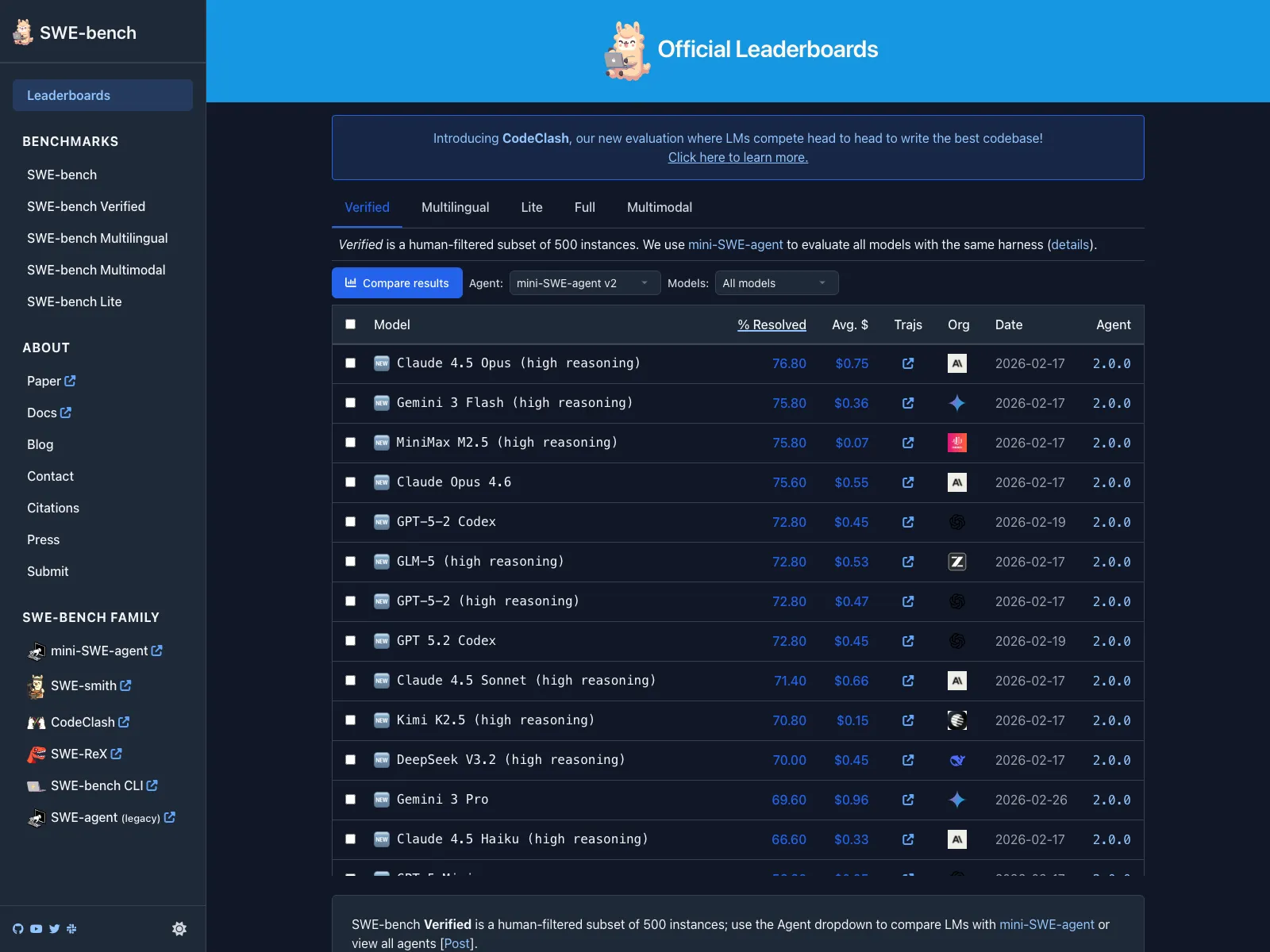1270x952 pixels.
Task: Open the Slack icon in sidebar footer
Action: (71, 928)
